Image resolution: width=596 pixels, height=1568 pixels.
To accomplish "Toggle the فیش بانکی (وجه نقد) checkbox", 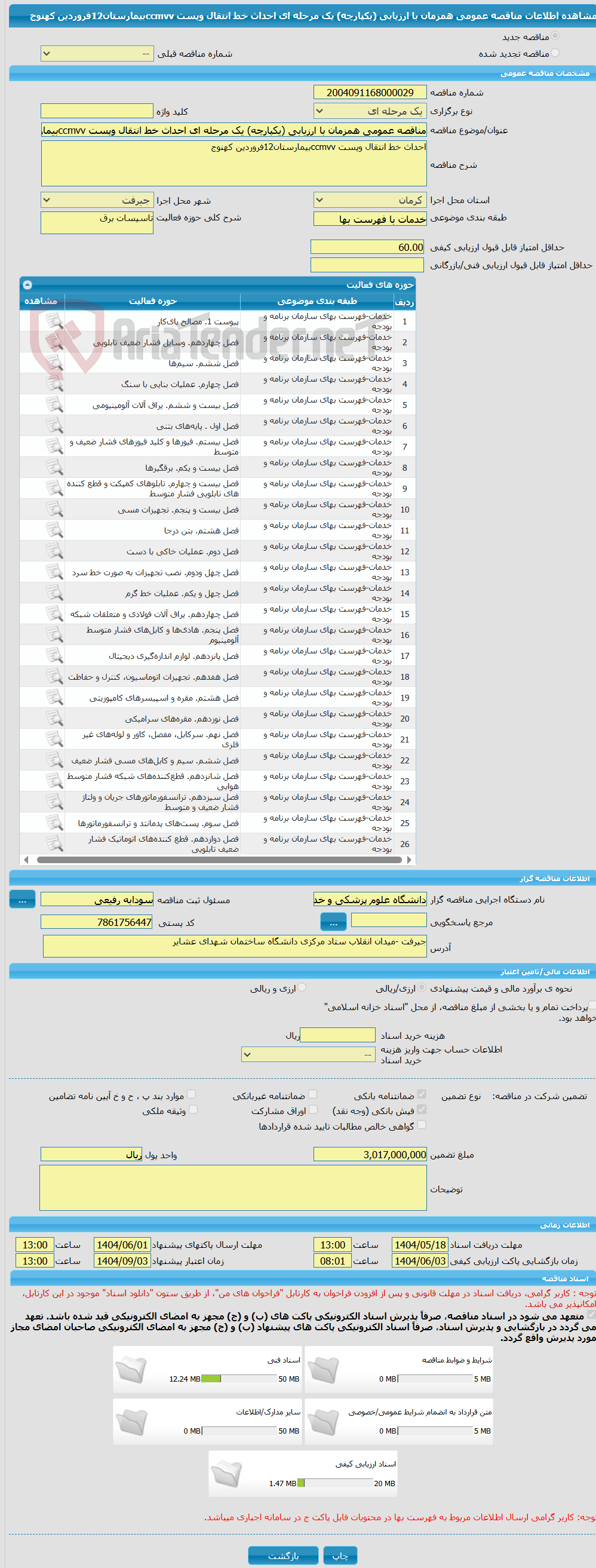I will click(x=421, y=1110).
